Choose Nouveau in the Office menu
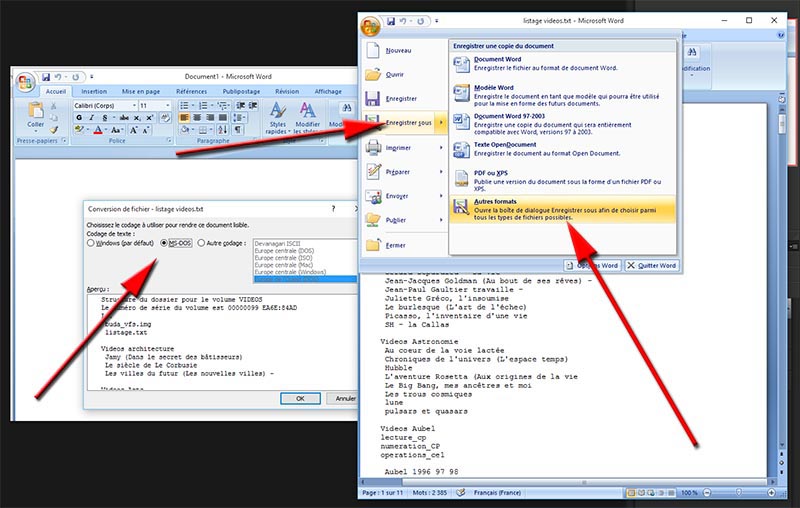The image size is (800, 508). pos(404,50)
